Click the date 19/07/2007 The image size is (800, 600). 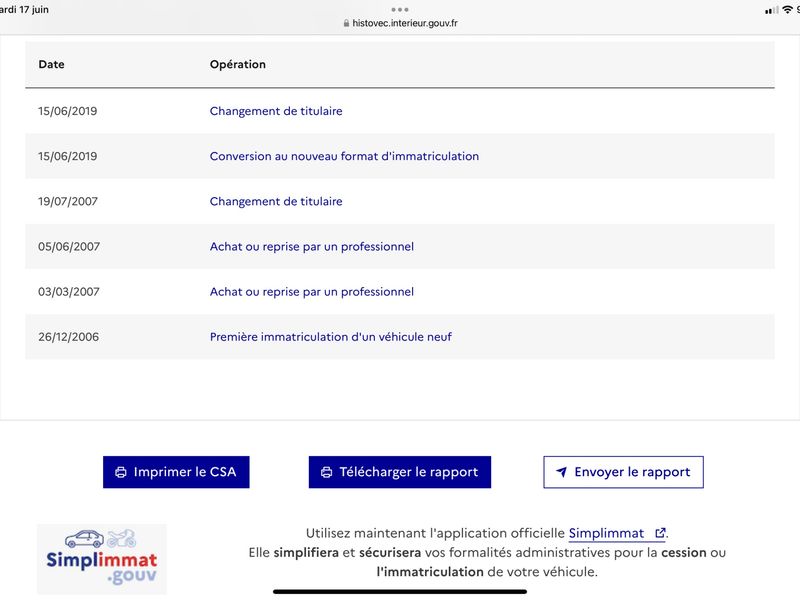tap(68, 202)
